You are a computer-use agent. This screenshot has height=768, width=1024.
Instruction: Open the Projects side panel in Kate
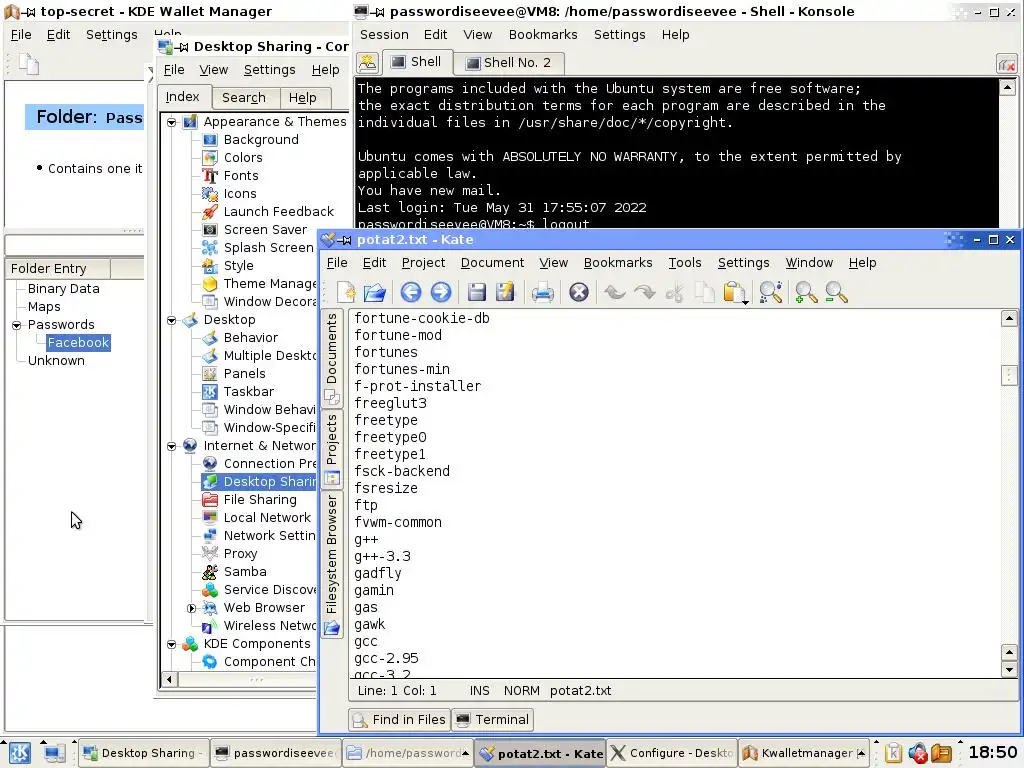click(x=332, y=449)
